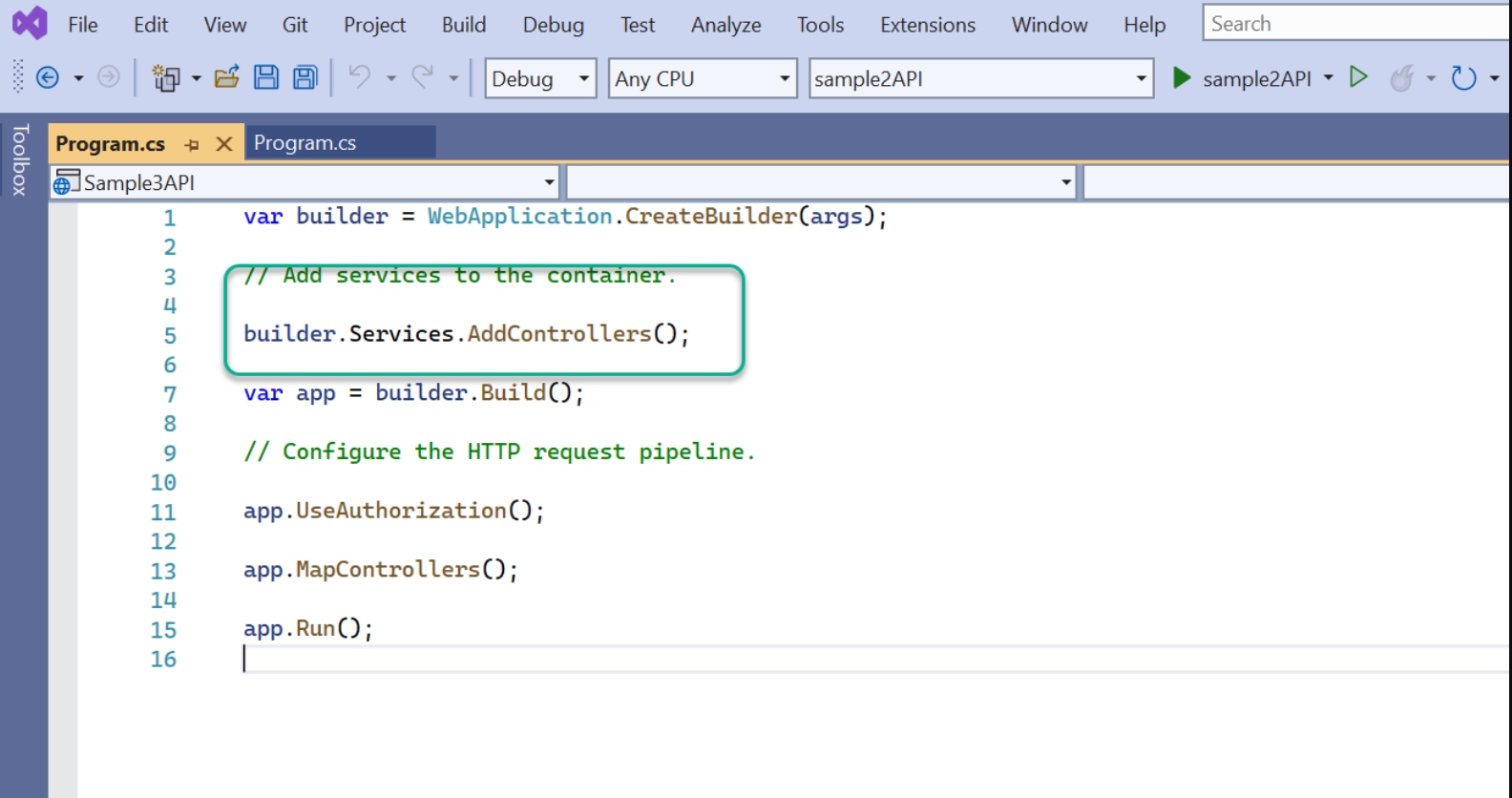The width and height of the screenshot is (1512, 798).
Task: Click the blue Restart circular arrow icon
Action: pos(1463,78)
